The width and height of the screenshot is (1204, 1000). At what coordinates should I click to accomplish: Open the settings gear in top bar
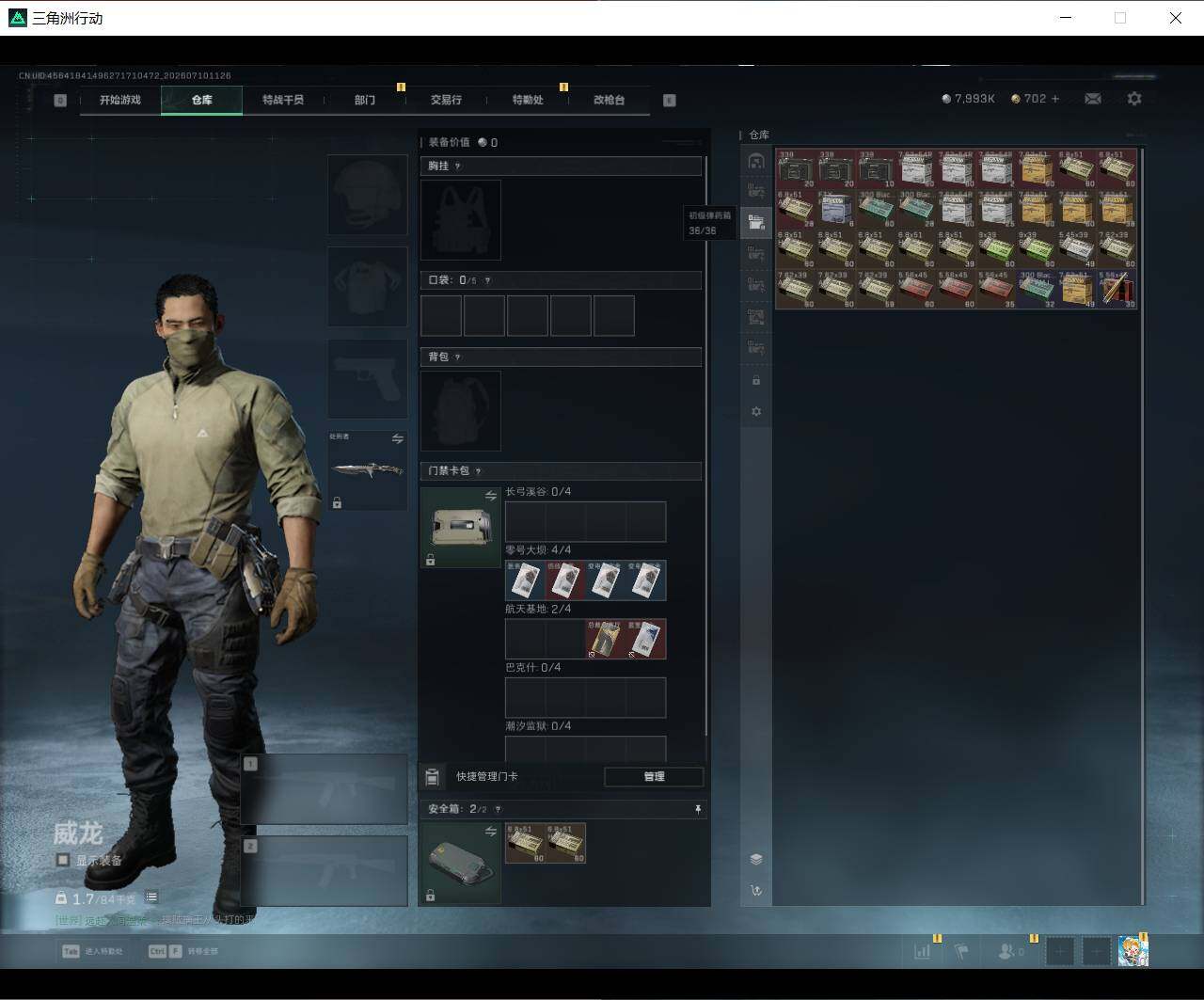pyautogui.click(x=1134, y=99)
